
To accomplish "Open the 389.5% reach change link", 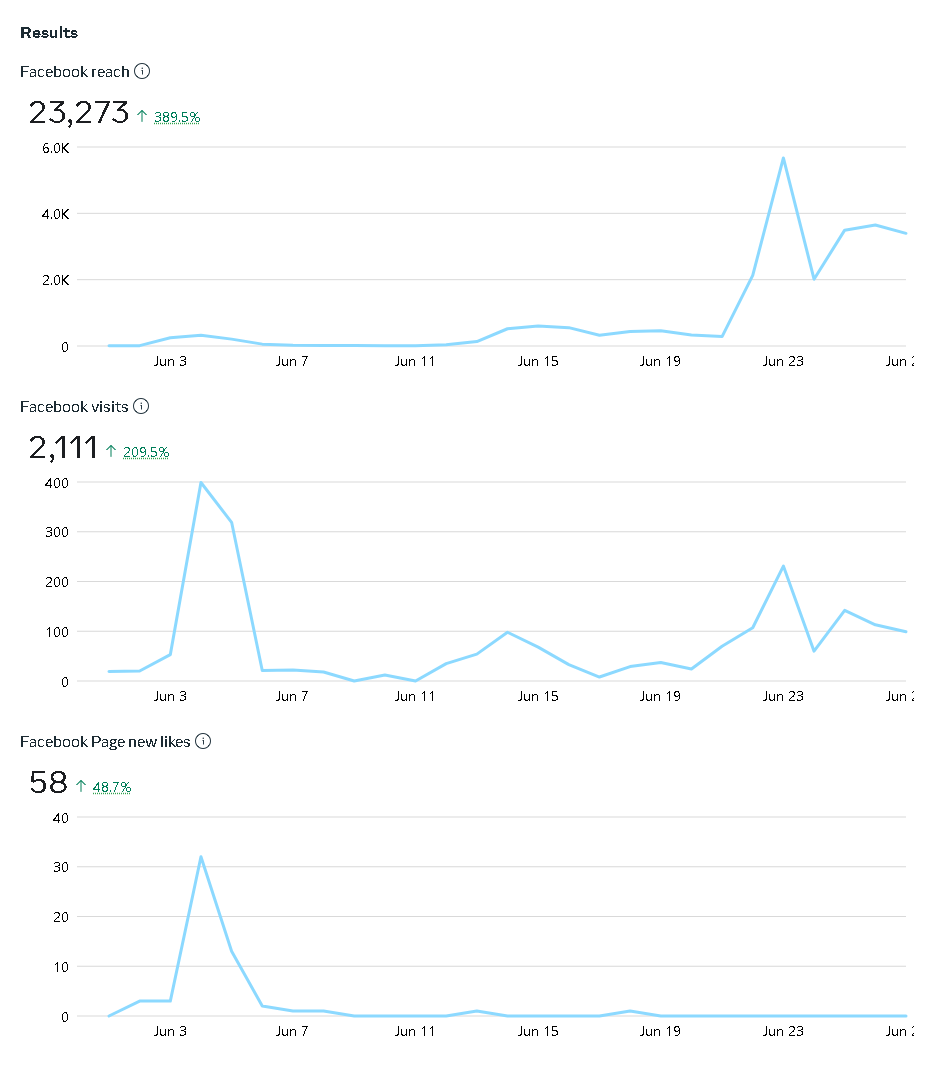I will pyautogui.click(x=177, y=117).
